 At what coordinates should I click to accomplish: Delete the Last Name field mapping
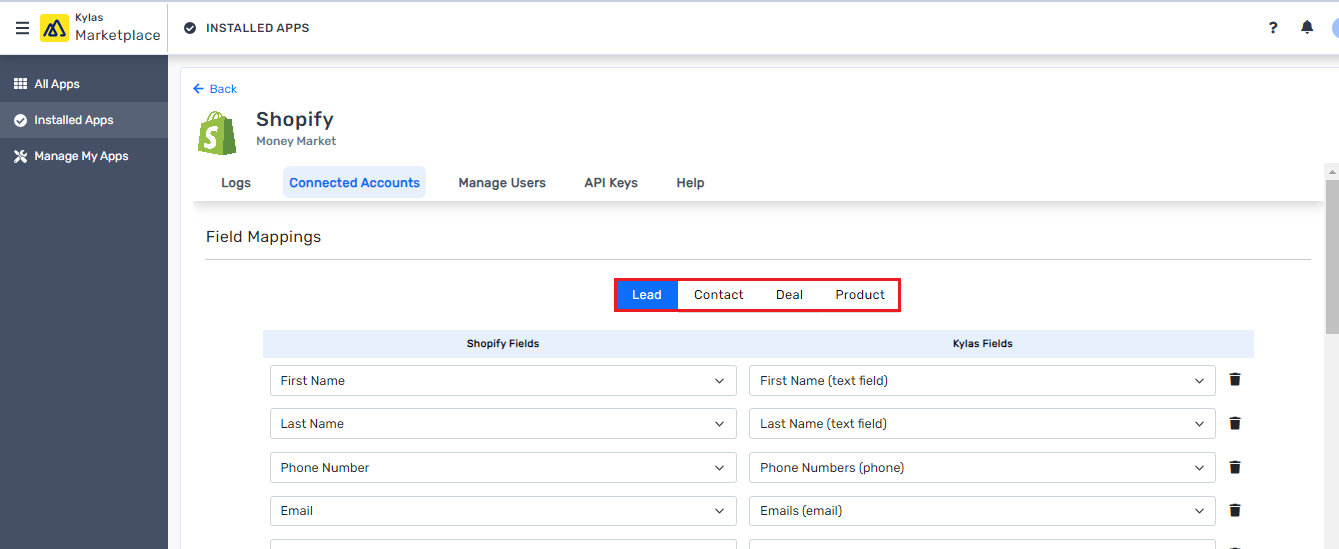tap(1235, 423)
